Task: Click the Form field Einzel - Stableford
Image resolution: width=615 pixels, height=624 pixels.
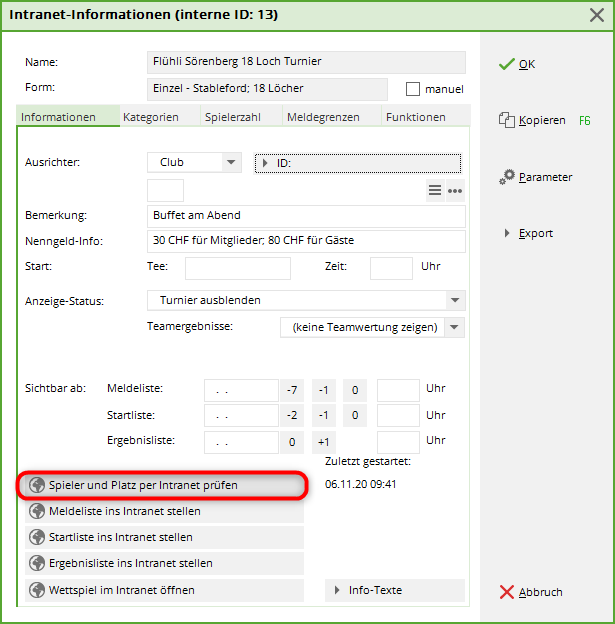Action: [267, 89]
